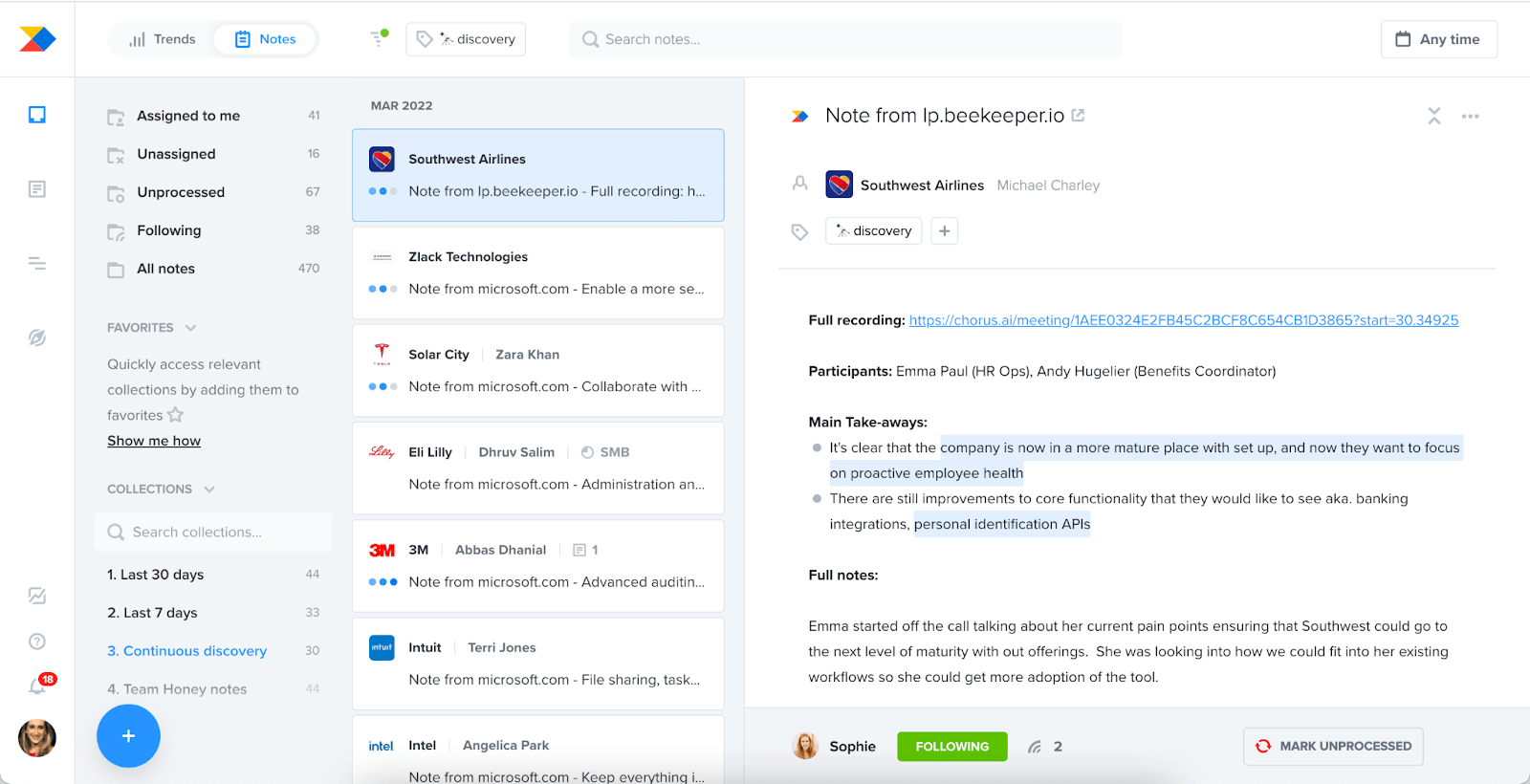Open the Intuit note card
1530x784 pixels.
click(538, 664)
